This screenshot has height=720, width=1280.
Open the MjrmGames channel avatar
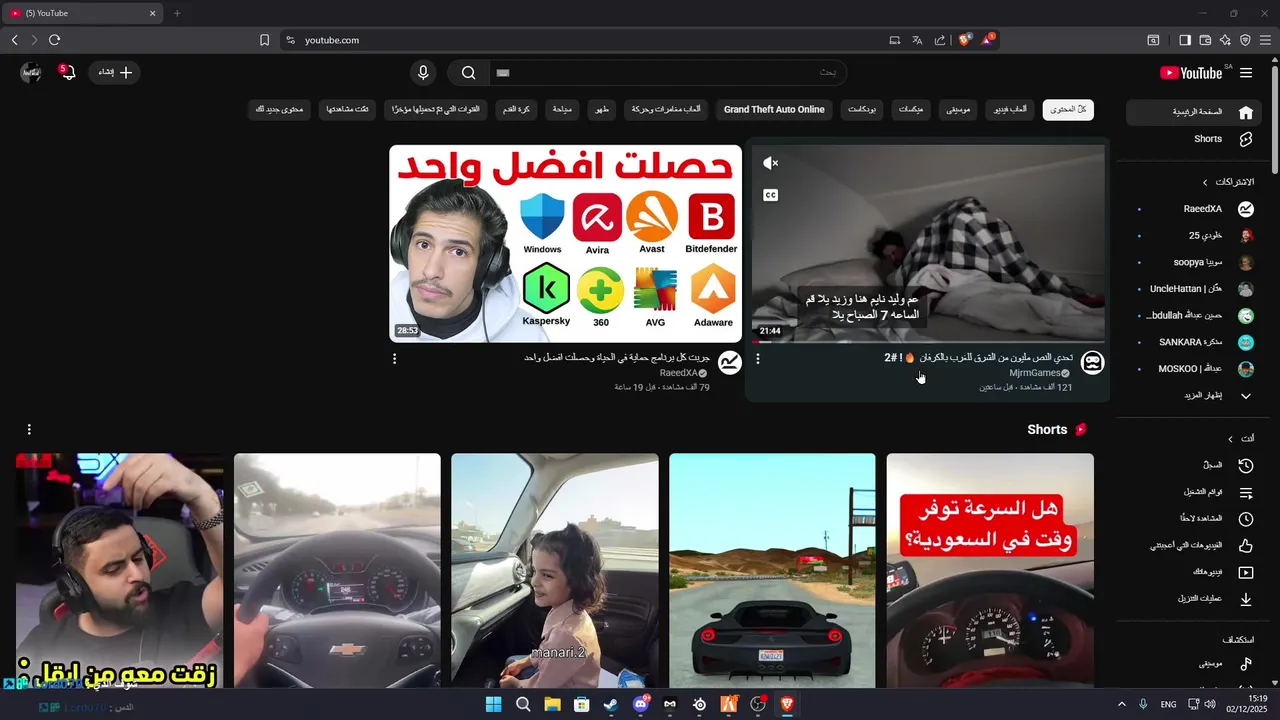coord(1093,362)
